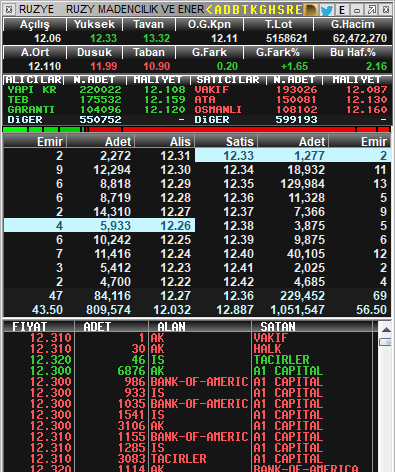Click seller OSMANLI row

pyautogui.click(x=291, y=110)
